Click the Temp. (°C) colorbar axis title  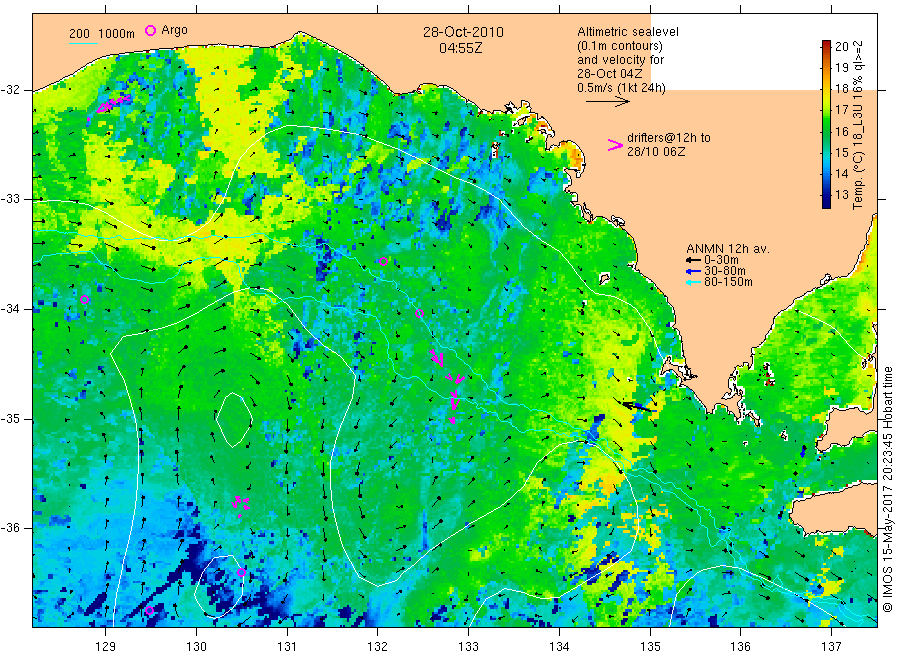tap(858, 125)
